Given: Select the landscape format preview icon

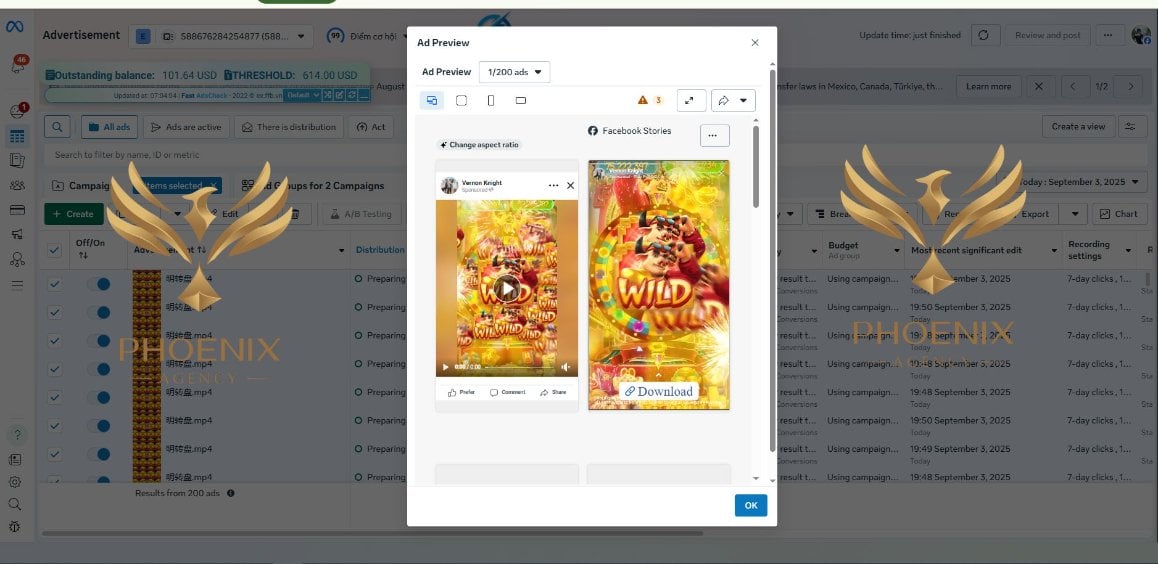Looking at the screenshot, I should (x=521, y=100).
